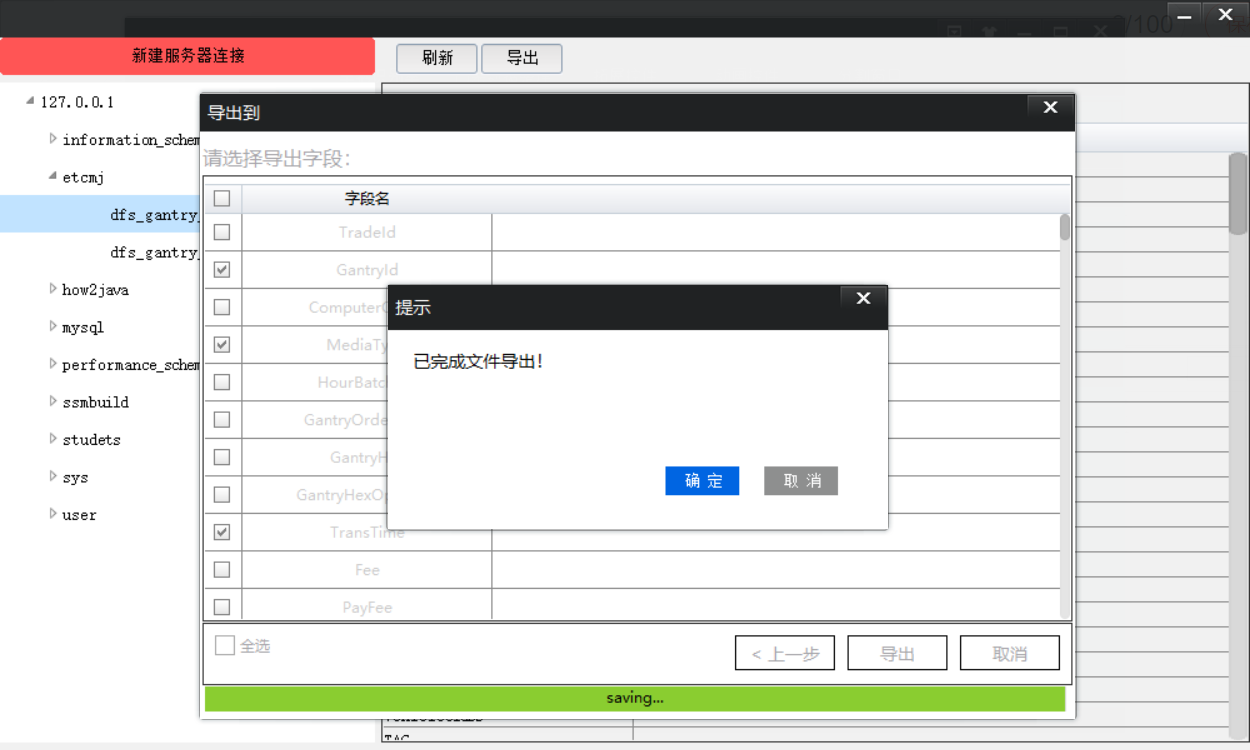Click the green saving... progress bar
The width and height of the screenshot is (1250, 750).
point(635,698)
